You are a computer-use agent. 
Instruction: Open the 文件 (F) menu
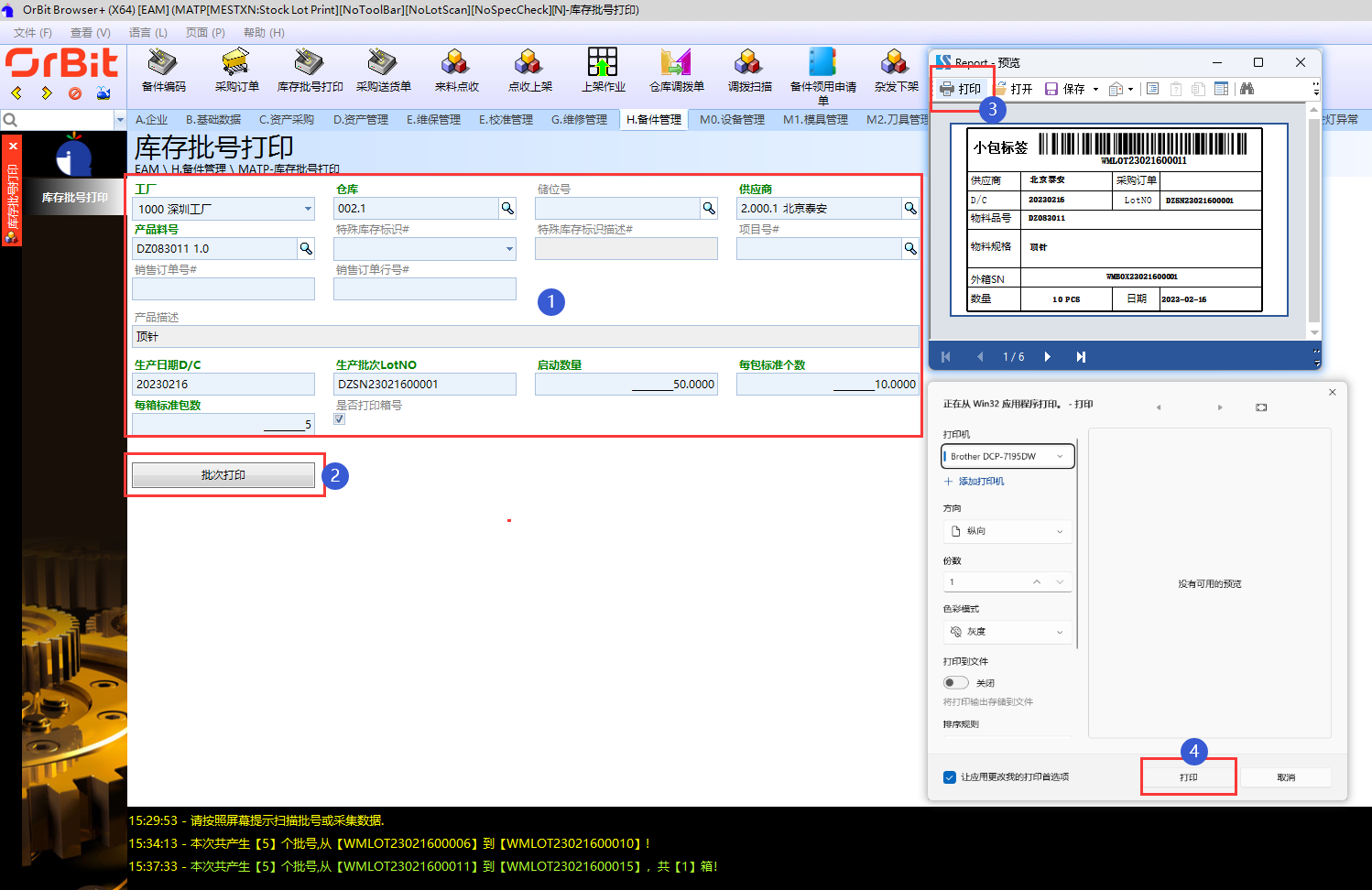tap(33, 33)
